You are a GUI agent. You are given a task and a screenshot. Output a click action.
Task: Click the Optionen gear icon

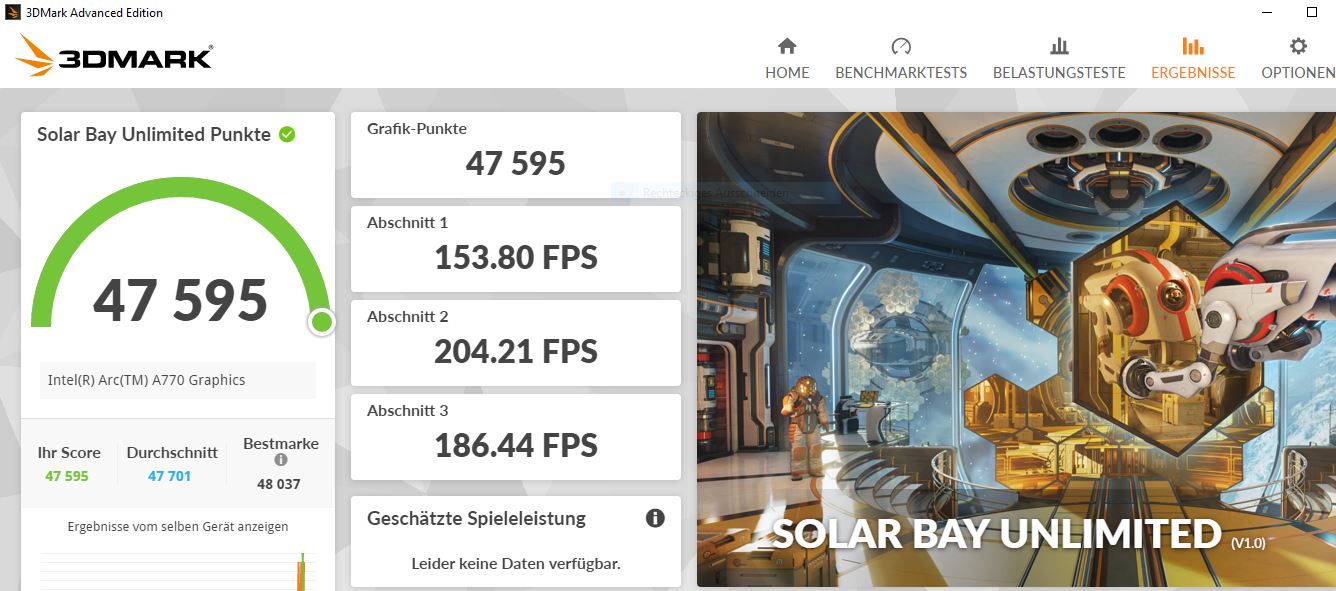tap(1298, 46)
